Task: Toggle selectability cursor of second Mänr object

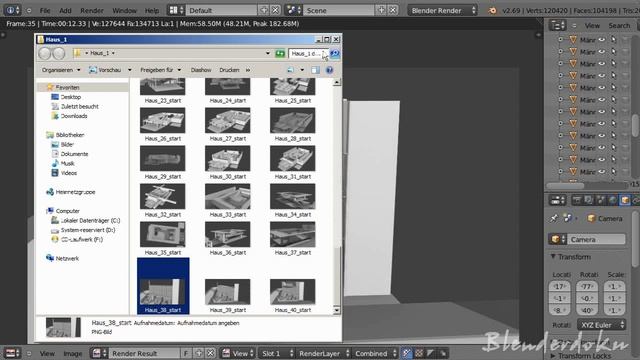Action: click(613, 51)
